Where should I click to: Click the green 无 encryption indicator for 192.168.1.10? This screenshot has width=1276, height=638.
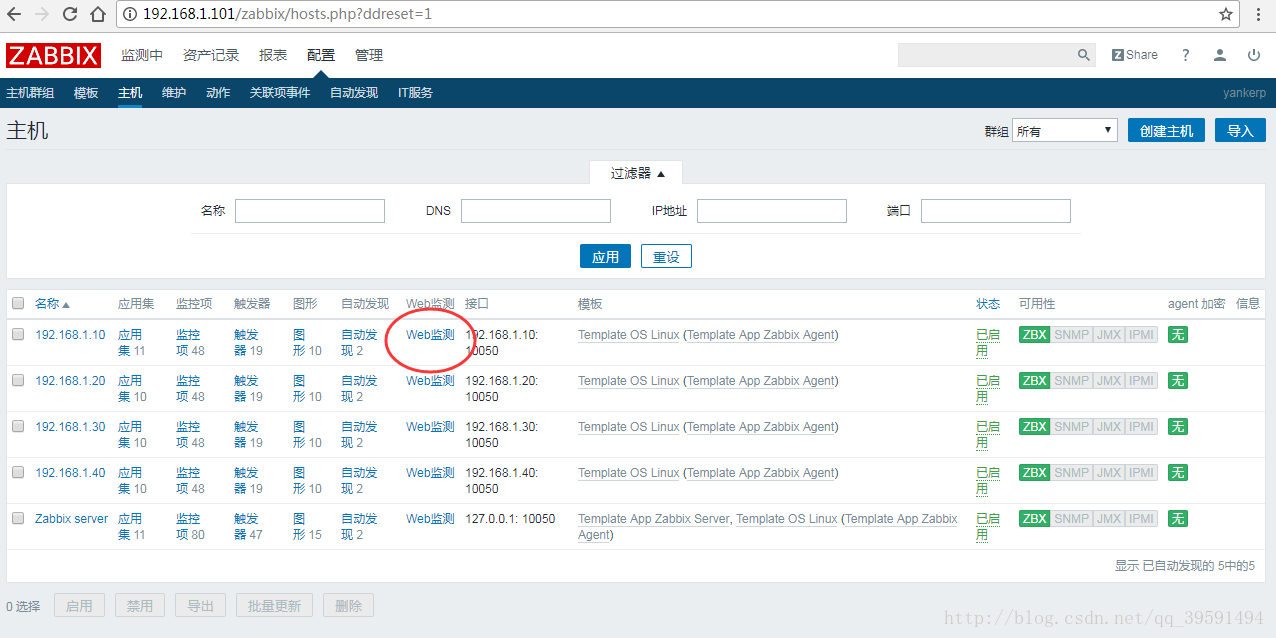pos(1177,334)
